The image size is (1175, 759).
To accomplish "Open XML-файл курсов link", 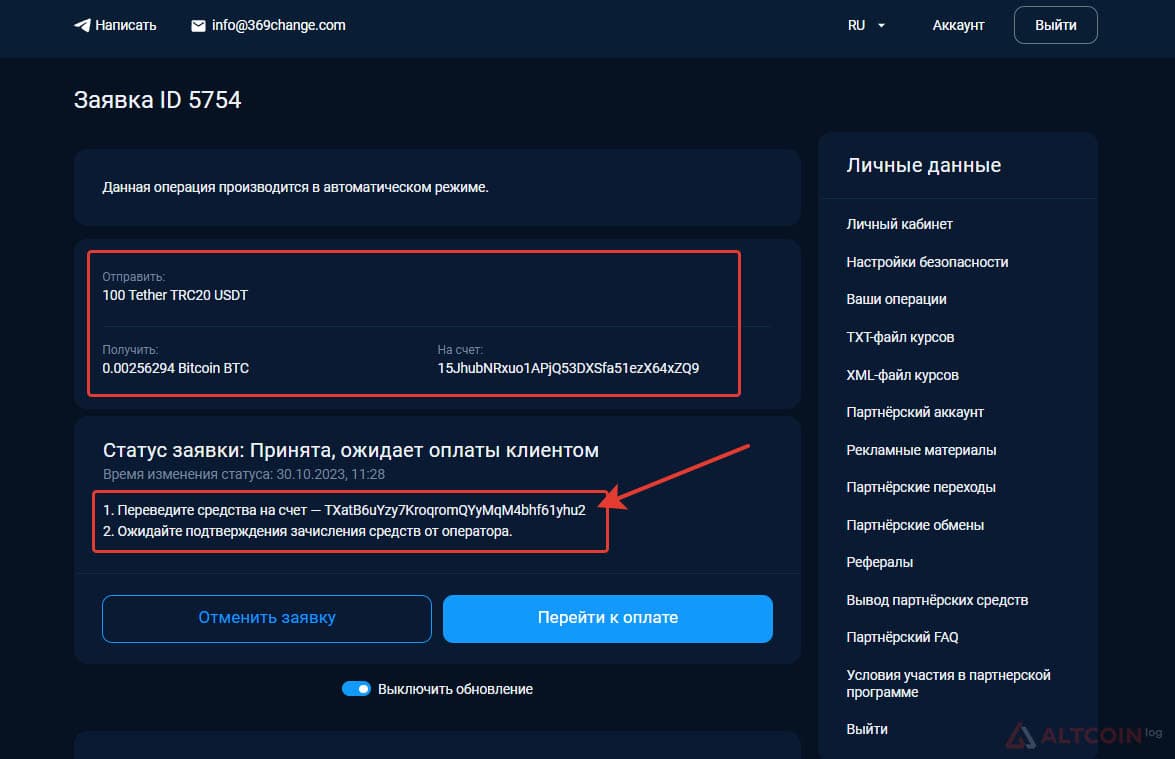I will tap(902, 375).
